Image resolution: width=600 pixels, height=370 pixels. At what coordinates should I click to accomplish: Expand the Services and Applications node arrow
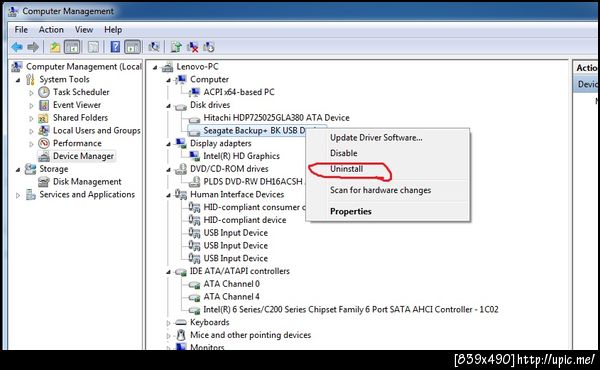[18, 195]
